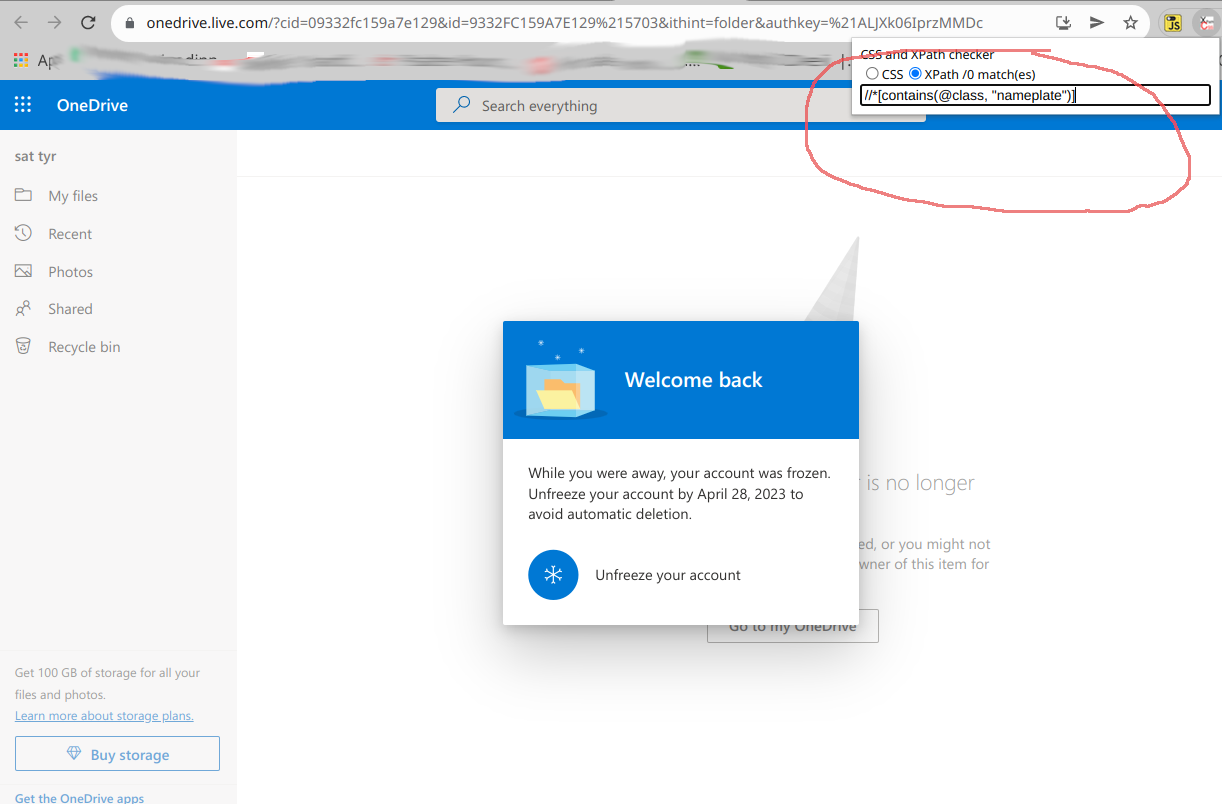
Task: Click Get the OneDrive apps link
Action: 79,798
